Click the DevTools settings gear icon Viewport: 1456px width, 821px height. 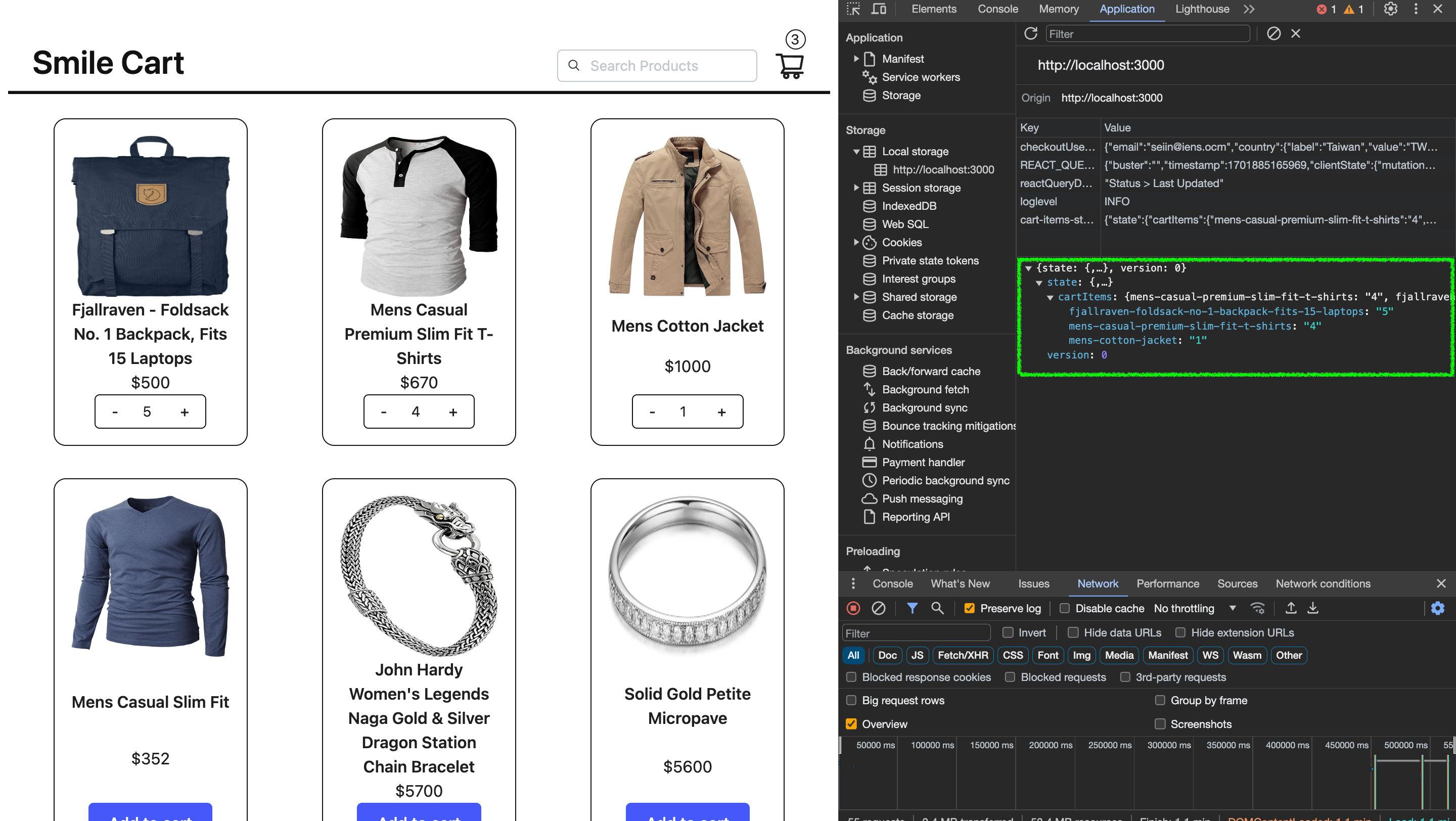(x=1390, y=9)
